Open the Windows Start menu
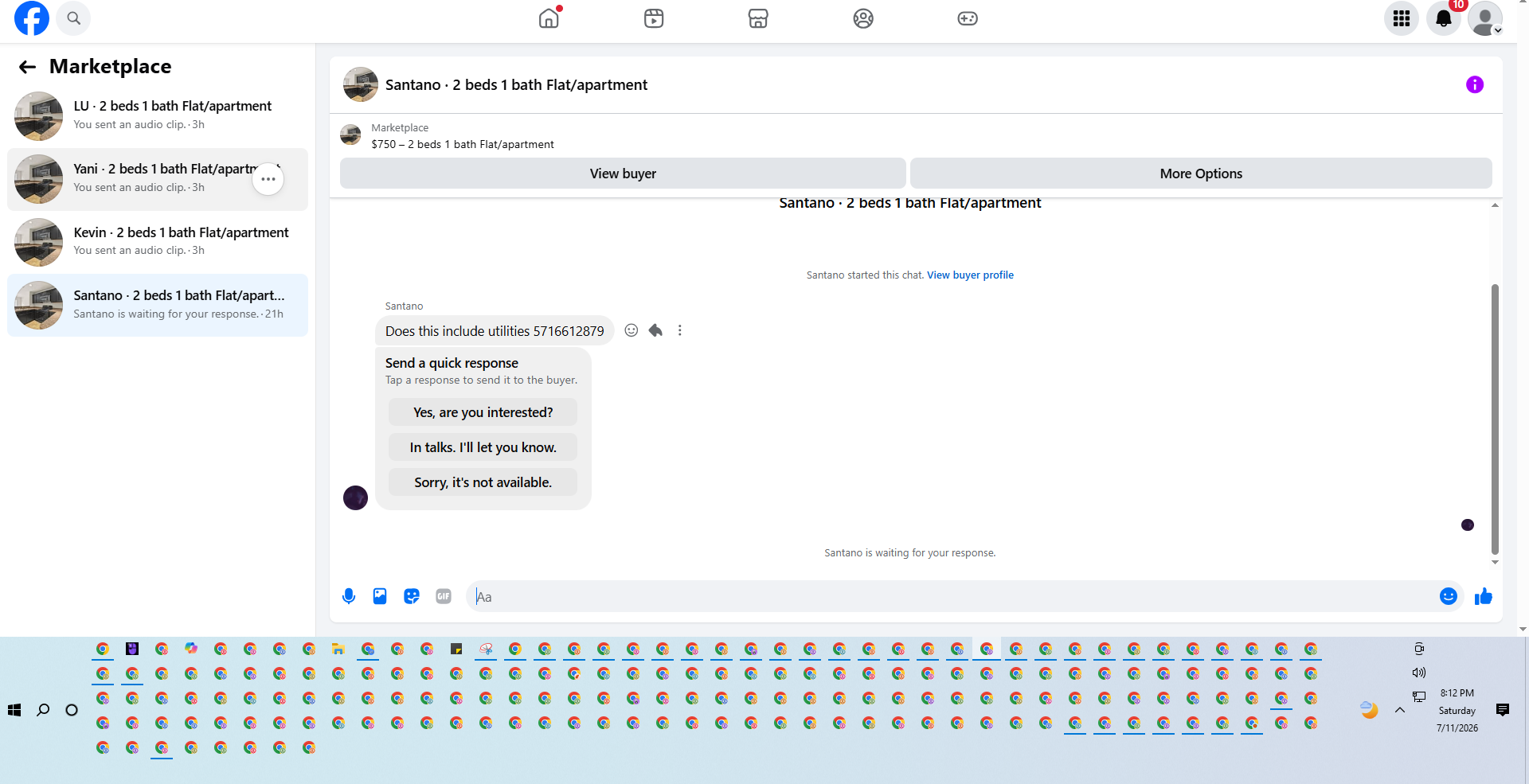This screenshot has width=1529, height=784. pyautogui.click(x=14, y=710)
